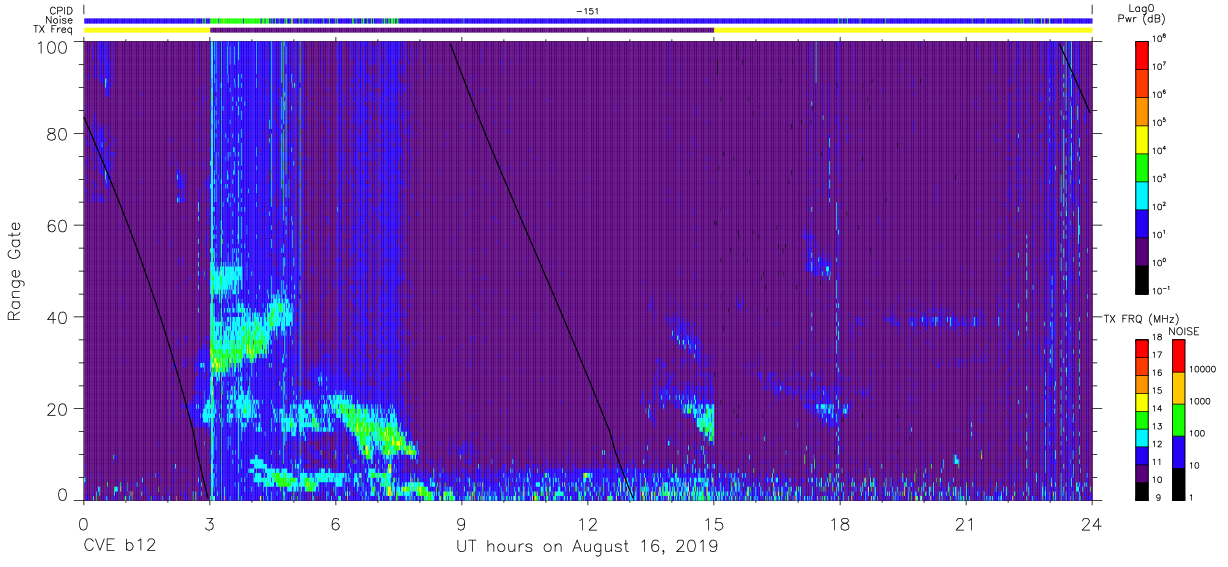The width and height of the screenshot is (1228, 567).
Task: Click x-axis tick label '24'
Action: pyautogui.click(x=1091, y=524)
